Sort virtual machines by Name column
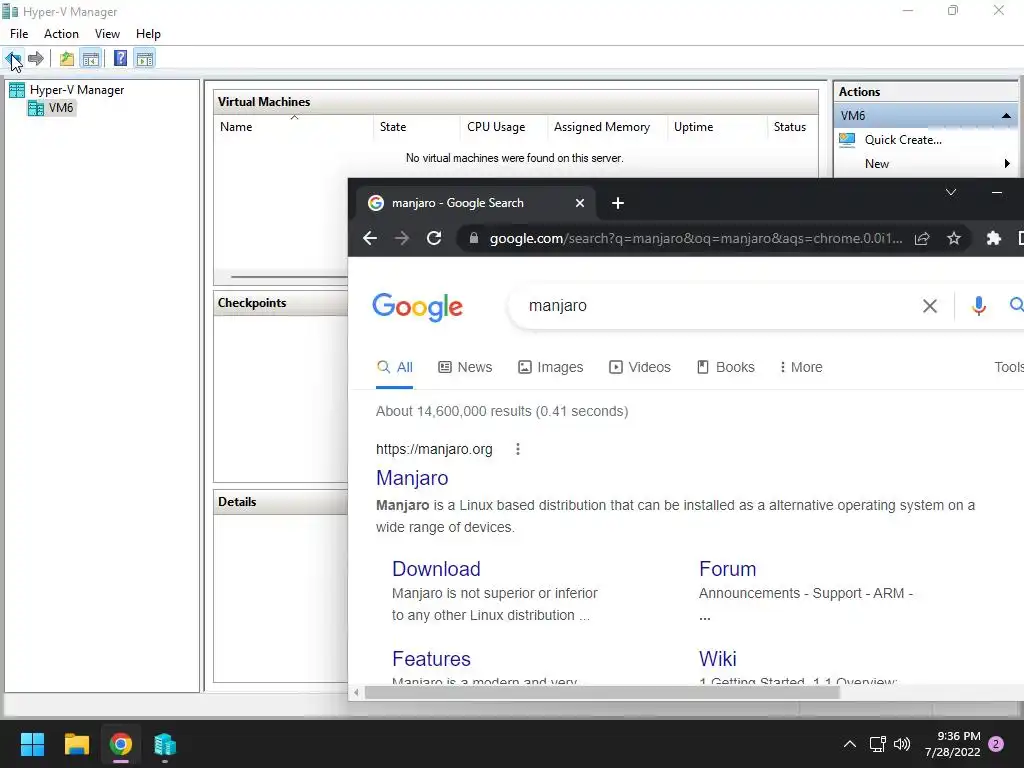 click(x=294, y=127)
